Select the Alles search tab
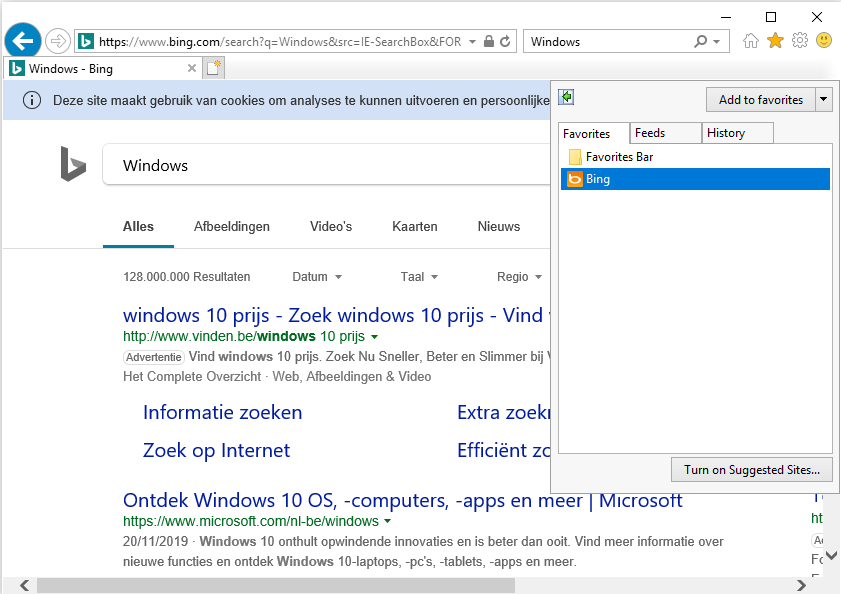 point(138,226)
